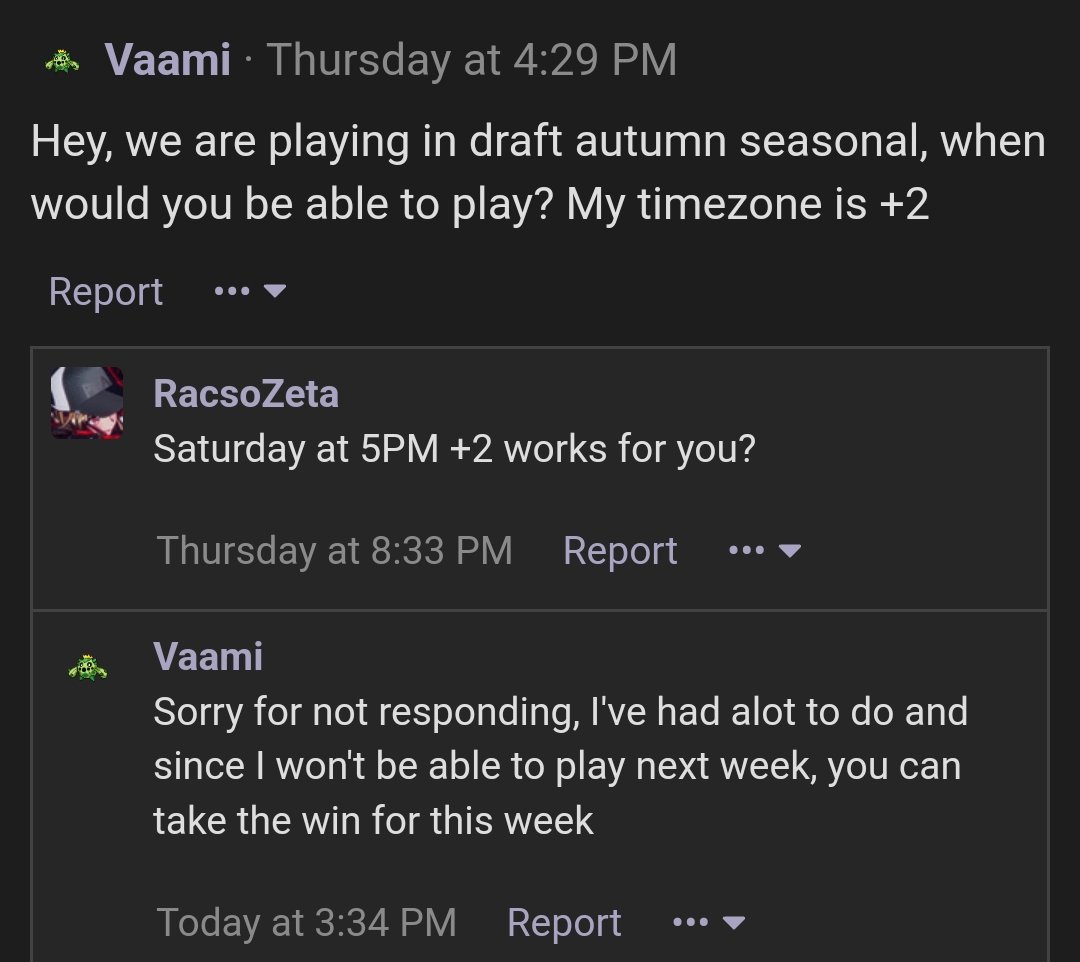Click the ellipsis icon on RacsoZeta's comment
The height and width of the screenshot is (962, 1080).
click(x=747, y=550)
